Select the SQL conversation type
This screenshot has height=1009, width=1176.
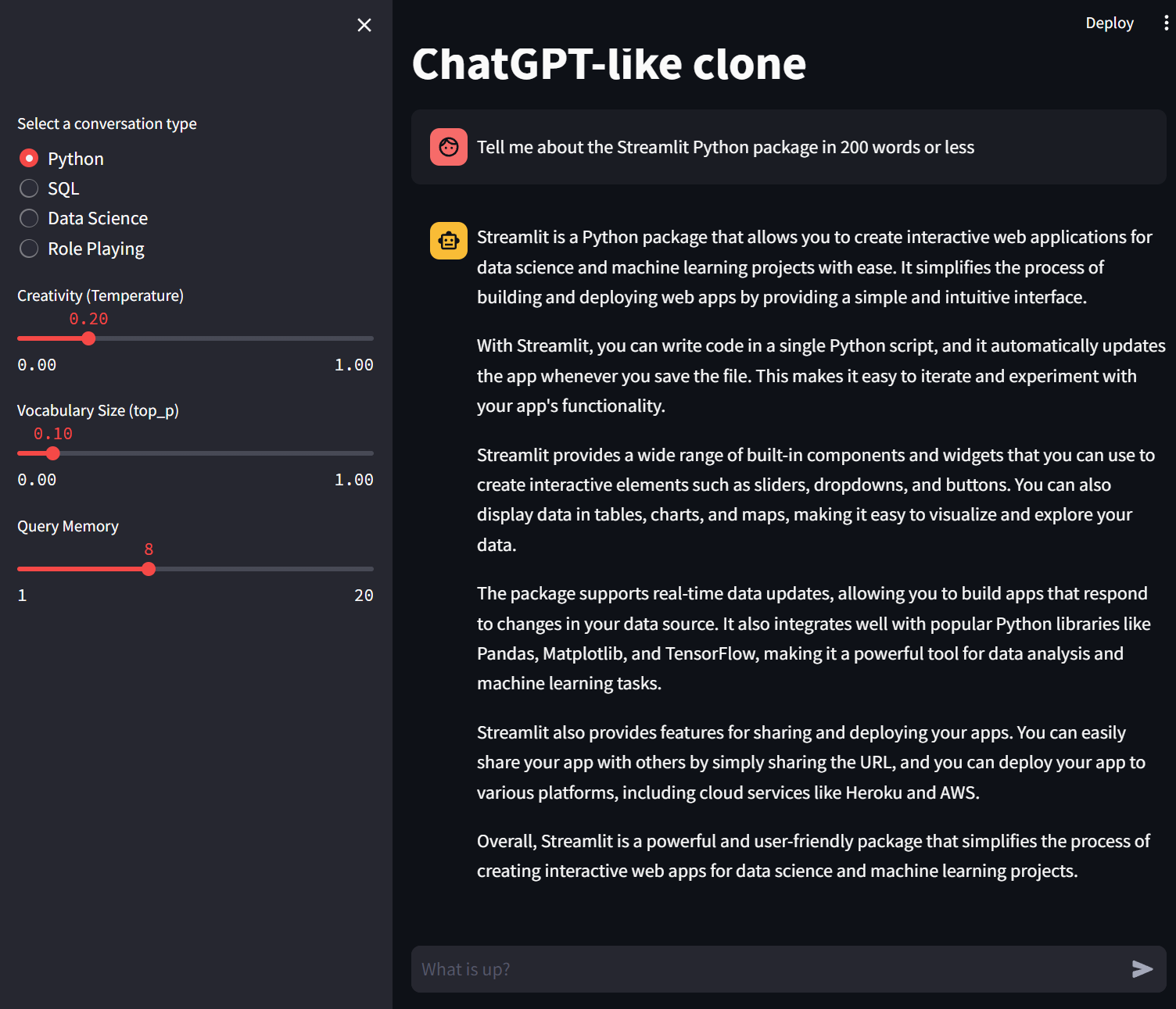(29, 188)
